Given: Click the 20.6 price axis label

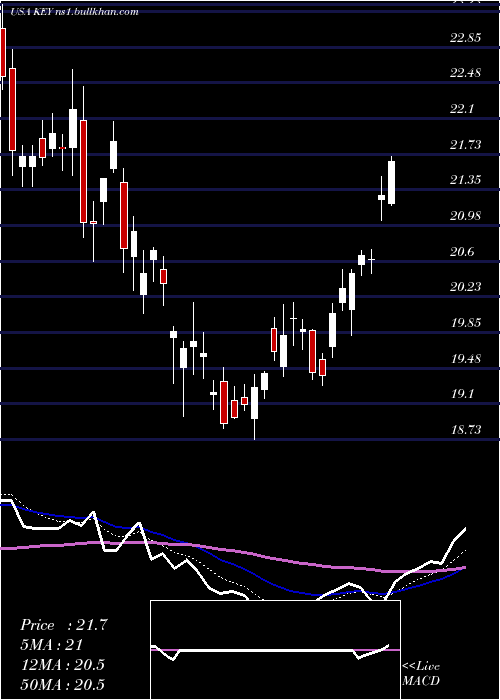Looking at the screenshot, I should coord(462,252).
